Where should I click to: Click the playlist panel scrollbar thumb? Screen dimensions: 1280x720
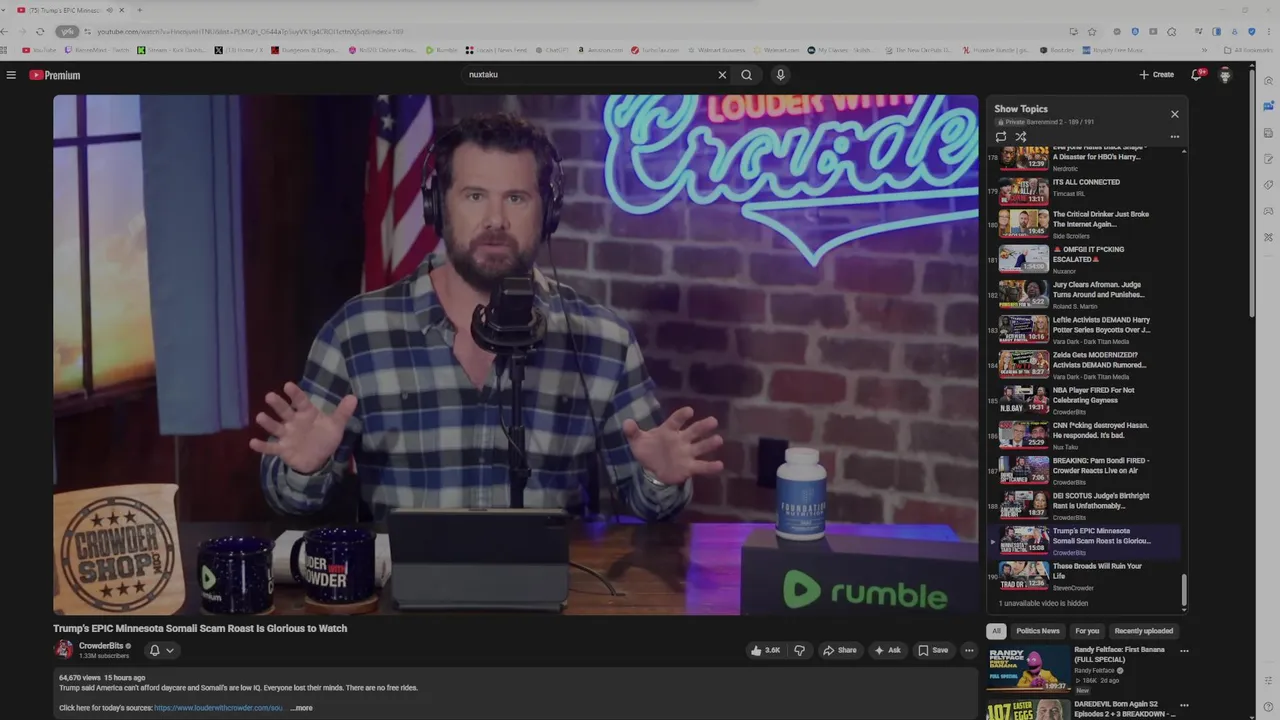tap(1184, 588)
